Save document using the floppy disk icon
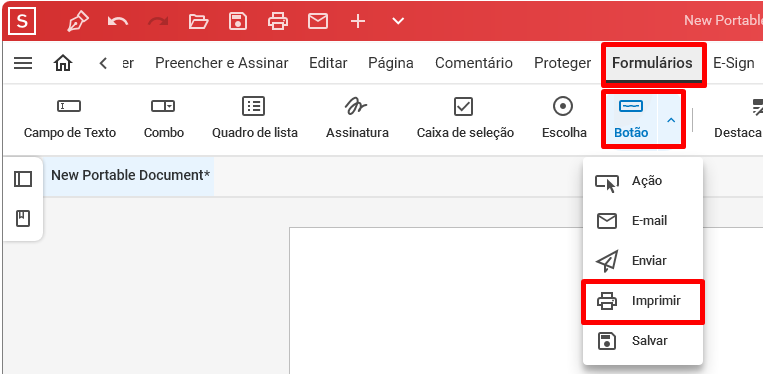 [x=238, y=21]
